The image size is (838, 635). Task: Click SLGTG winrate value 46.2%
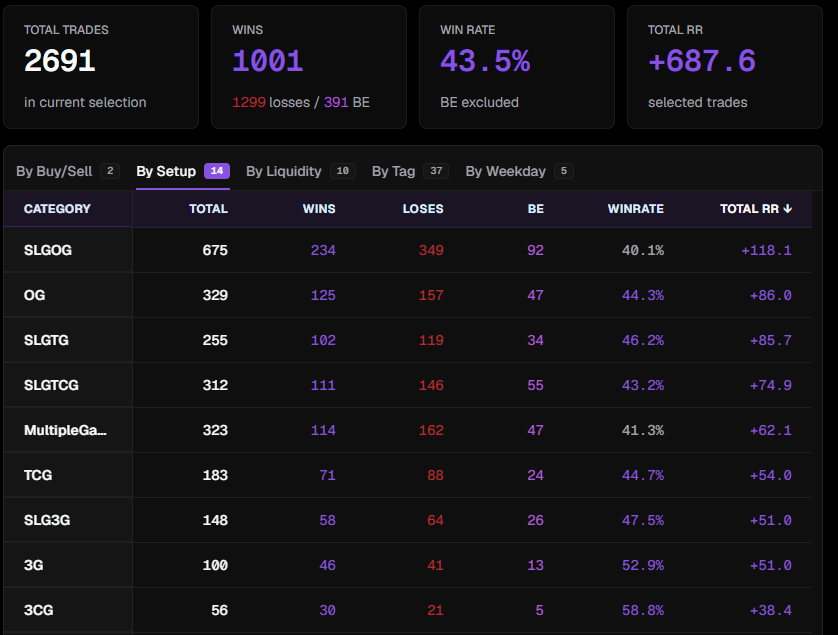[643, 340]
